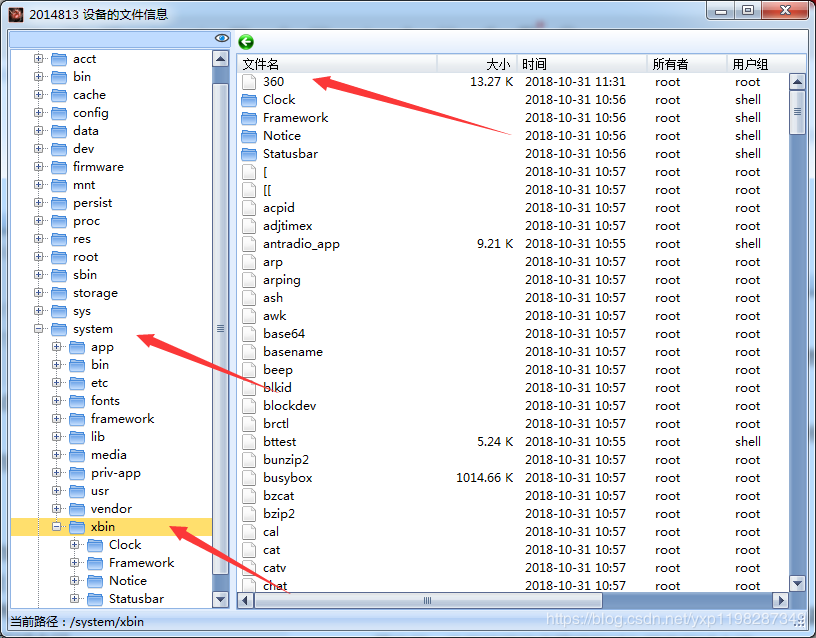The height and width of the screenshot is (638, 816).
Task: Expand the framework folder under system
Action: point(57,419)
